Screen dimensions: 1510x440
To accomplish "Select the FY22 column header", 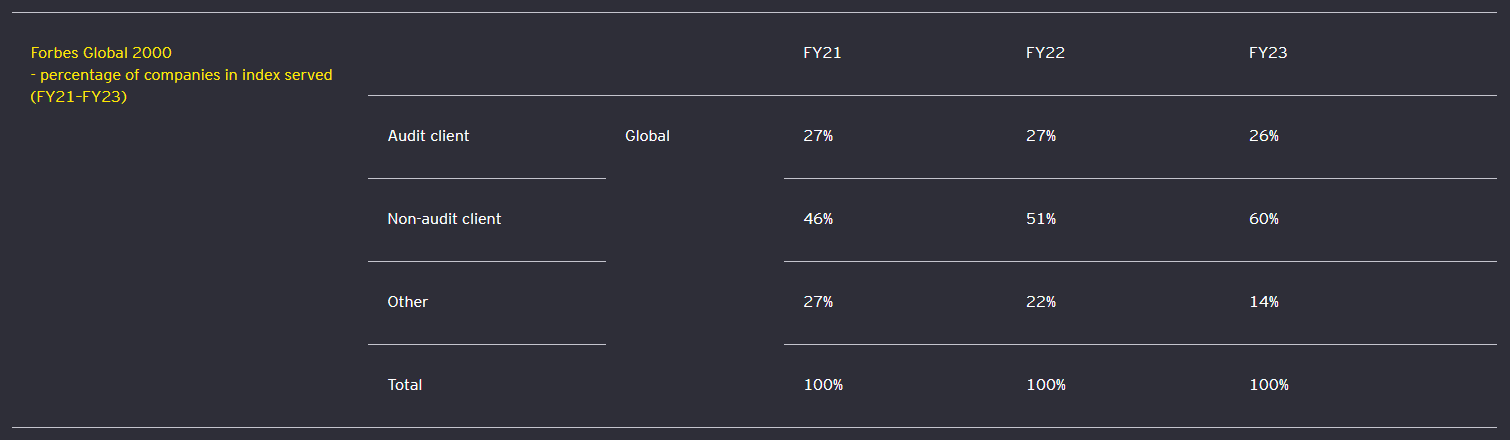I will (x=1045, y=54).
